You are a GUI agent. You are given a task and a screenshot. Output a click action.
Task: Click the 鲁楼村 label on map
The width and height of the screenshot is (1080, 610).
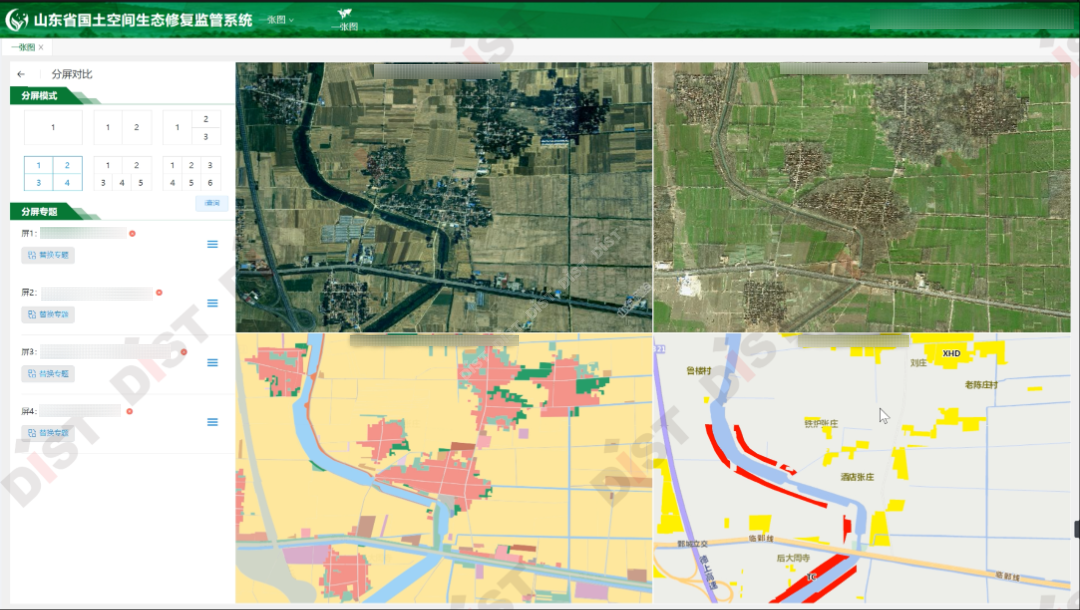tap(698, 370)
